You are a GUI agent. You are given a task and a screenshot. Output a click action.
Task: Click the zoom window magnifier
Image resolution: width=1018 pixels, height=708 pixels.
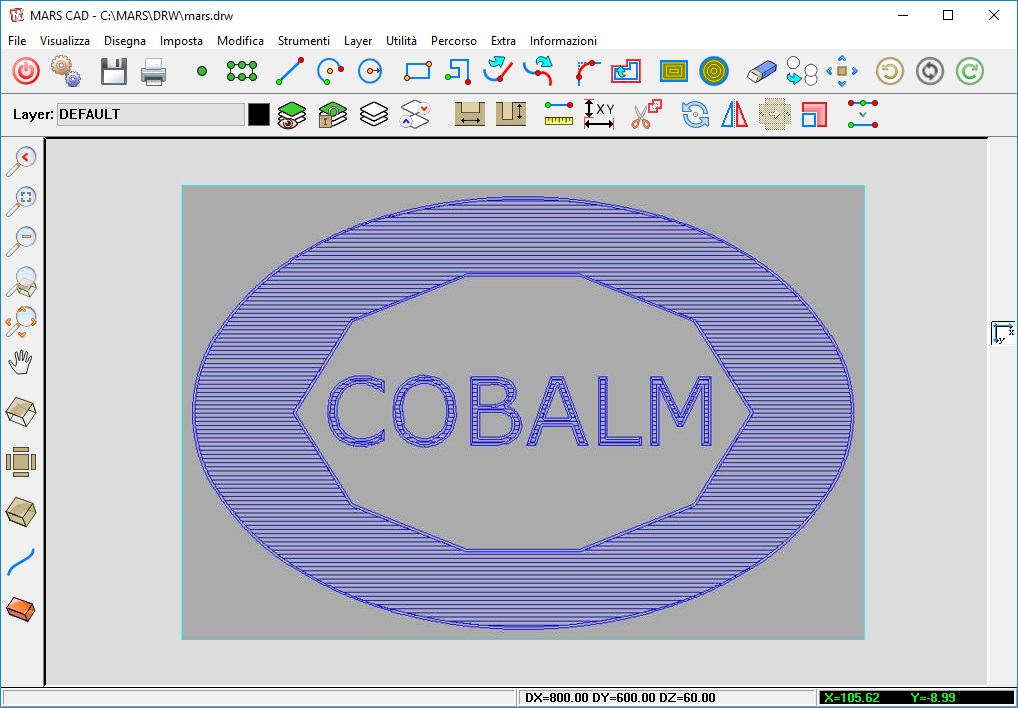pyautogui.click(x=21, y=282)
